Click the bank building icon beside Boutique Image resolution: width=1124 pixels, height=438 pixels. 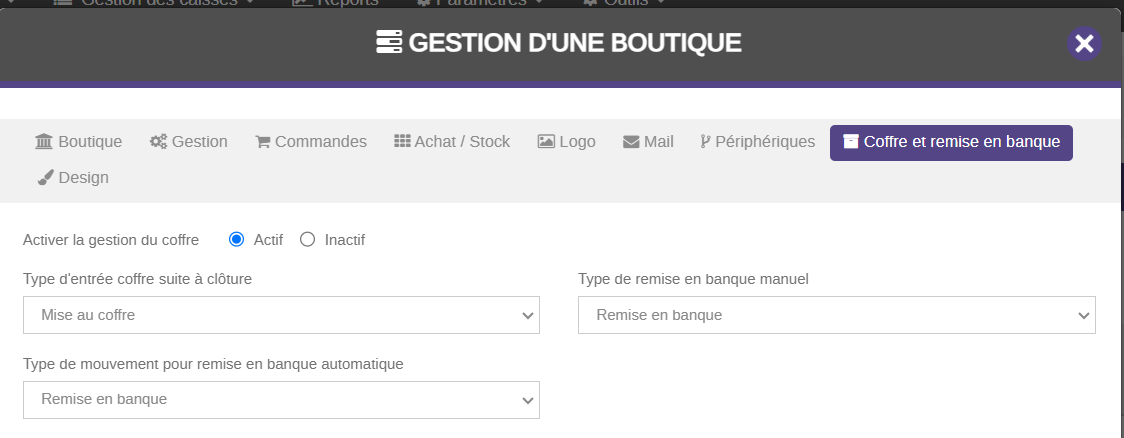[44, 142]
